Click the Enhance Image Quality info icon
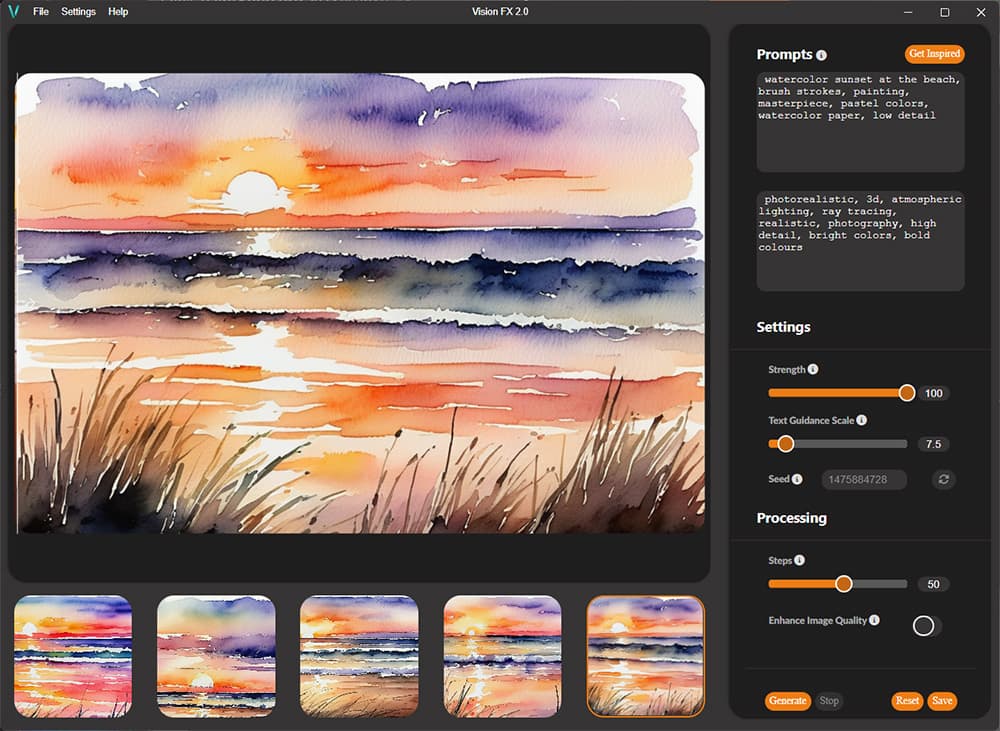The image size is (1000, 731). (x=875, y=620)
